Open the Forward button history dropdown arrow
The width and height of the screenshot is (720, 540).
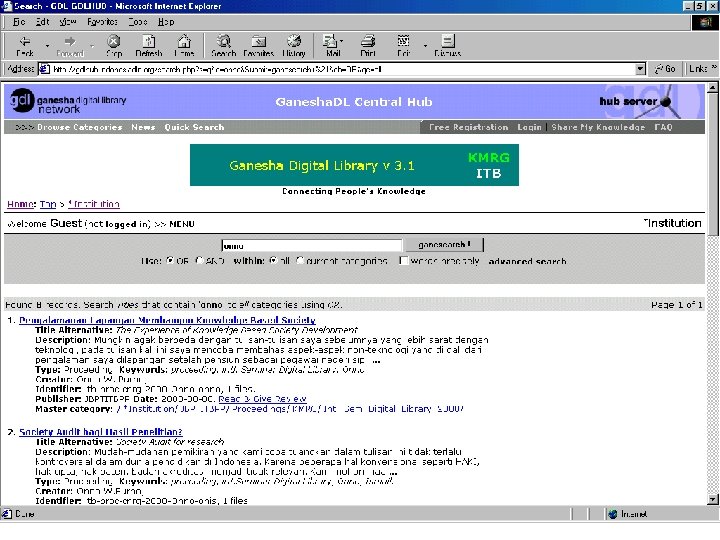coord(92,46)
